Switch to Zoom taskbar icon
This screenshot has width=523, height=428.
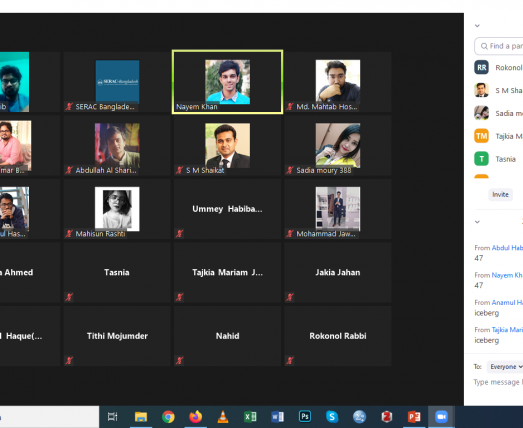441,417
